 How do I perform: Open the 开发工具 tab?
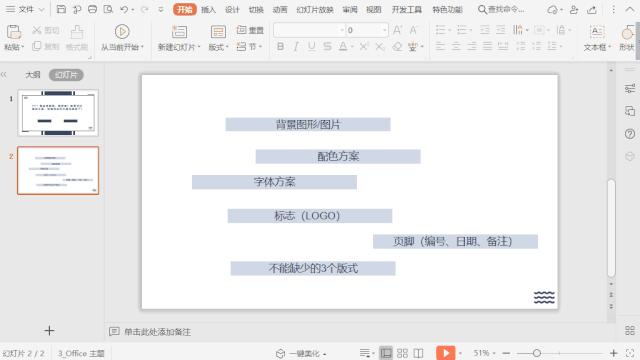[x=407, y=9]
